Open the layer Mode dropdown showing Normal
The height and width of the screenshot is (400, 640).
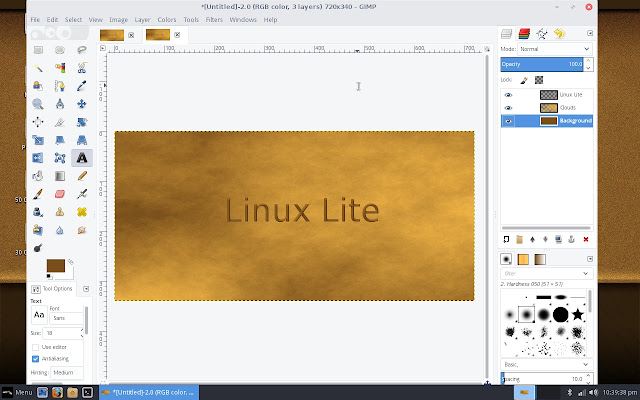pos(555,49)
